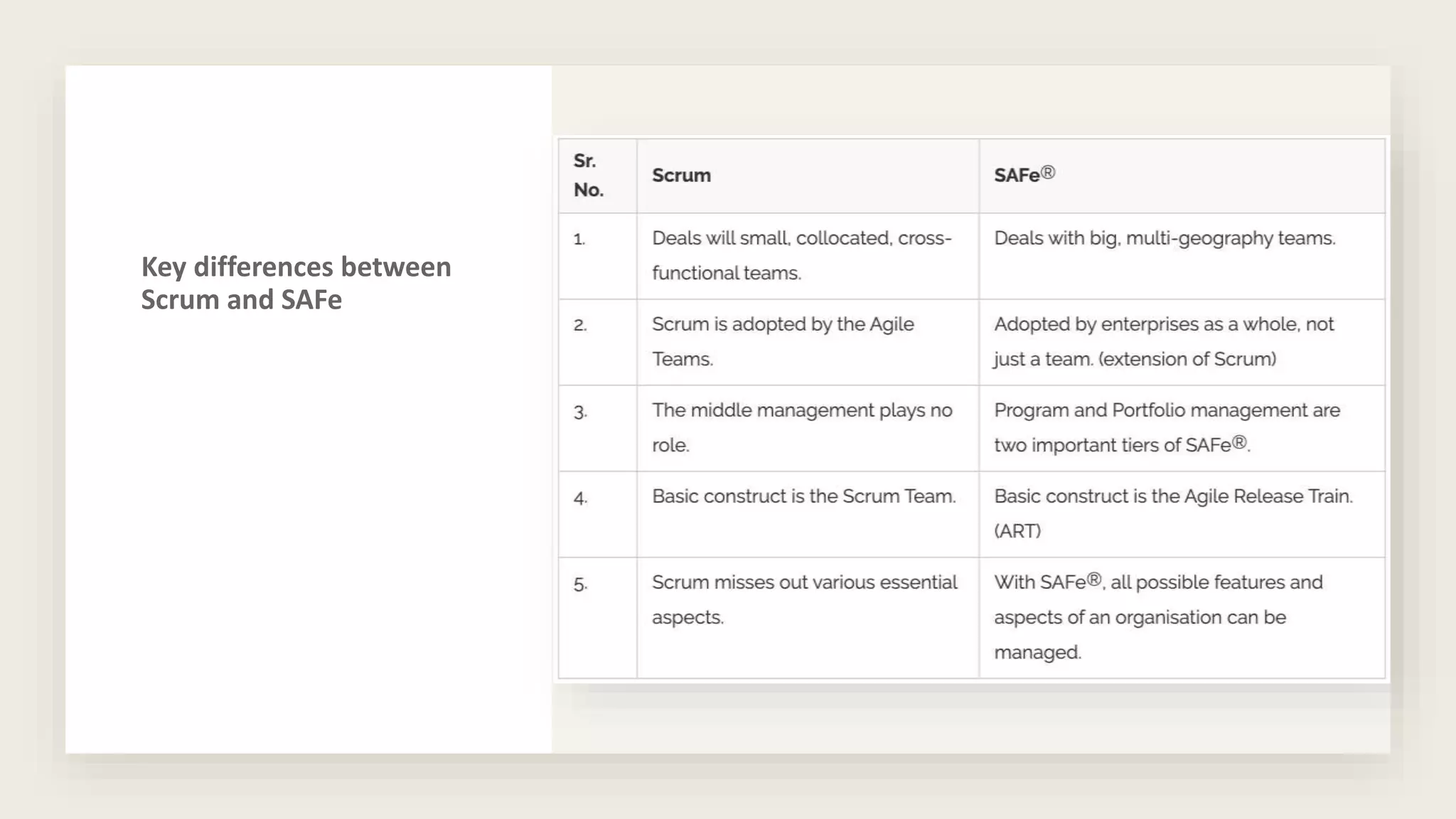1456x819 pixels.
Task: Click 'Adopted by enterprises as a whole' cell
Action: (1163, 341)
